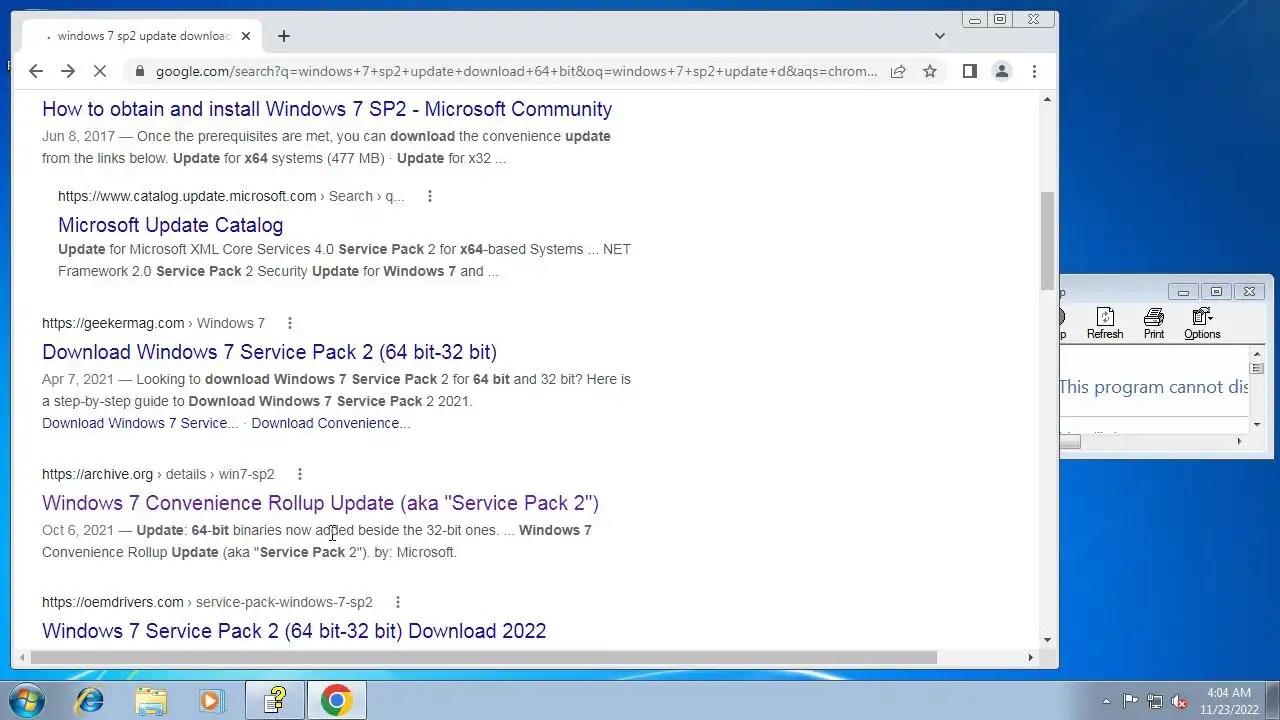
Task: Open Windows Explorer folder on taskbar
Action: (151, 701)
